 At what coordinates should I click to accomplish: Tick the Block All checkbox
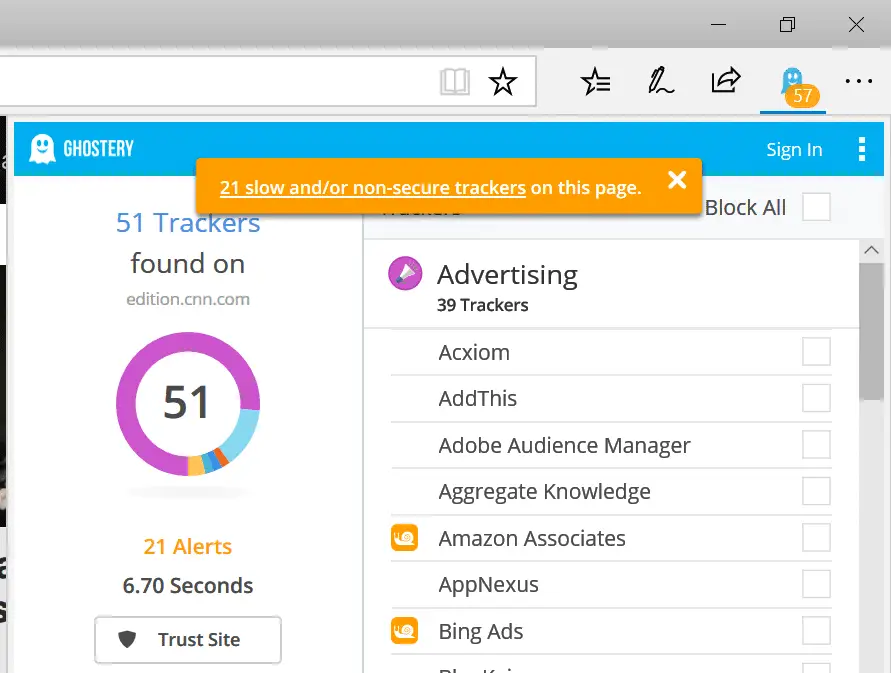click(x=817, y=207)
